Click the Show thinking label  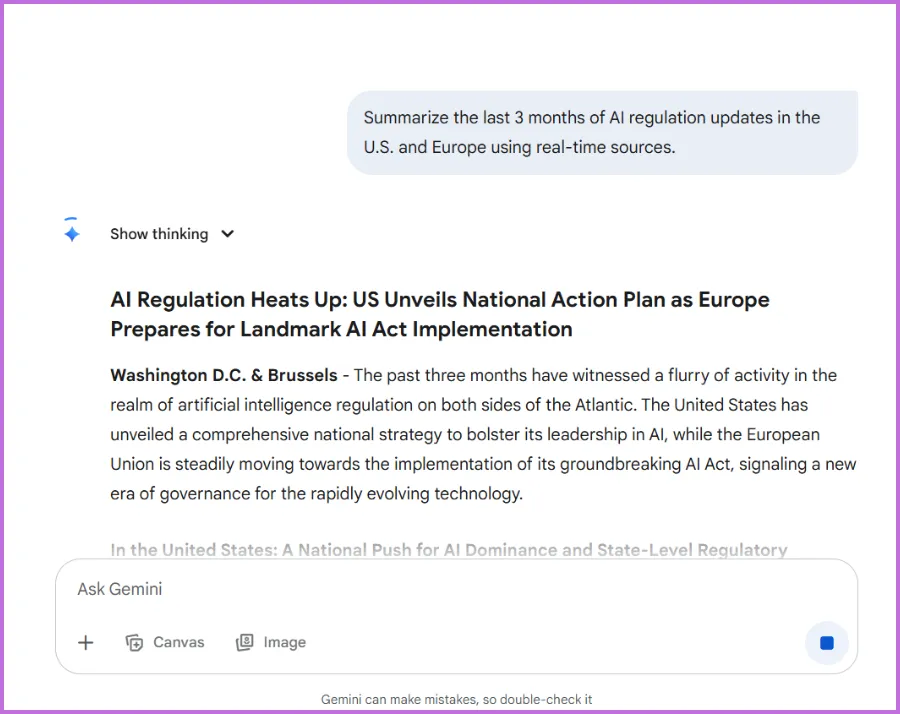(159, 234)
